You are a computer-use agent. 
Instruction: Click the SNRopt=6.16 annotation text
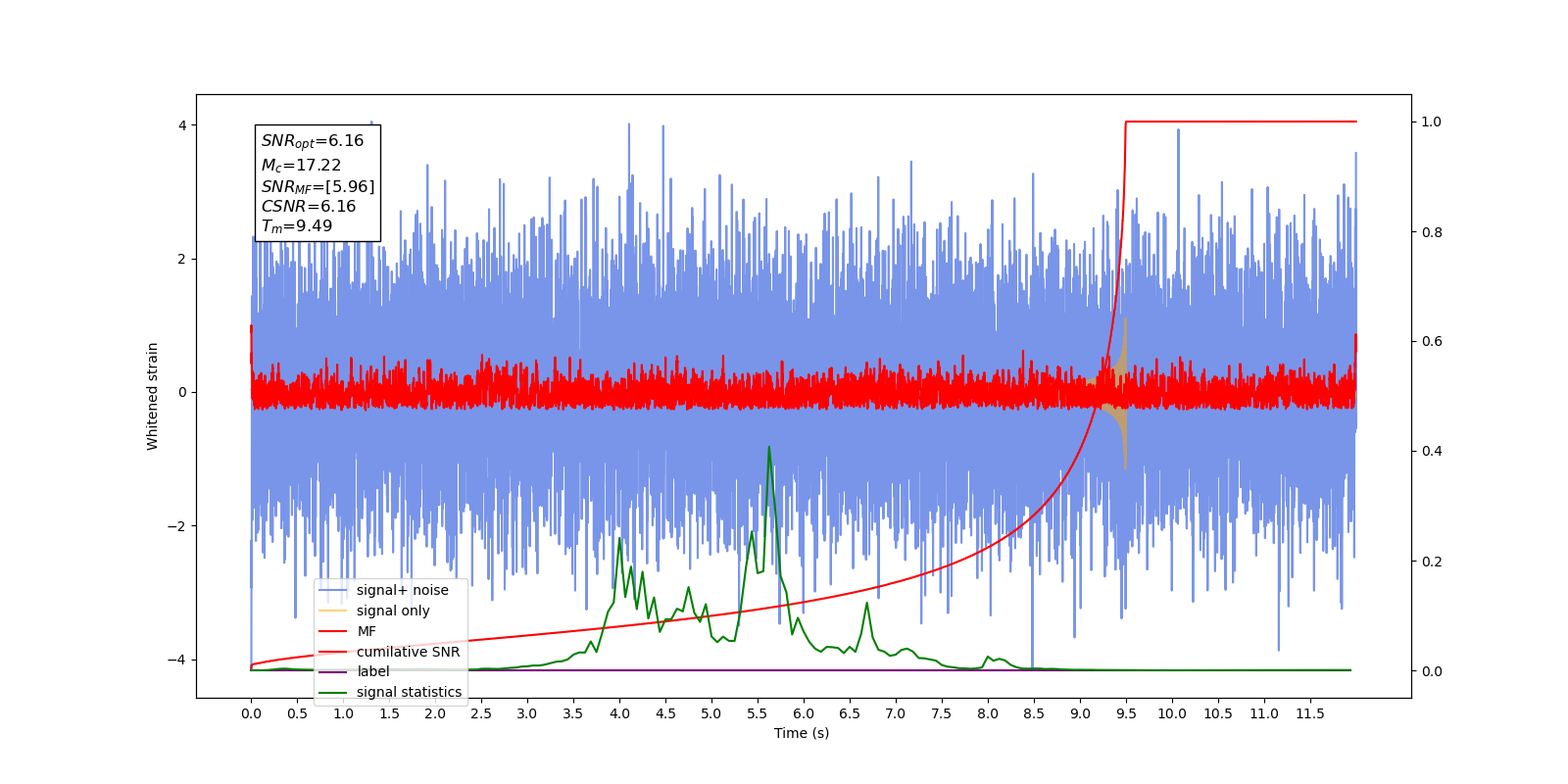[313, 141]
